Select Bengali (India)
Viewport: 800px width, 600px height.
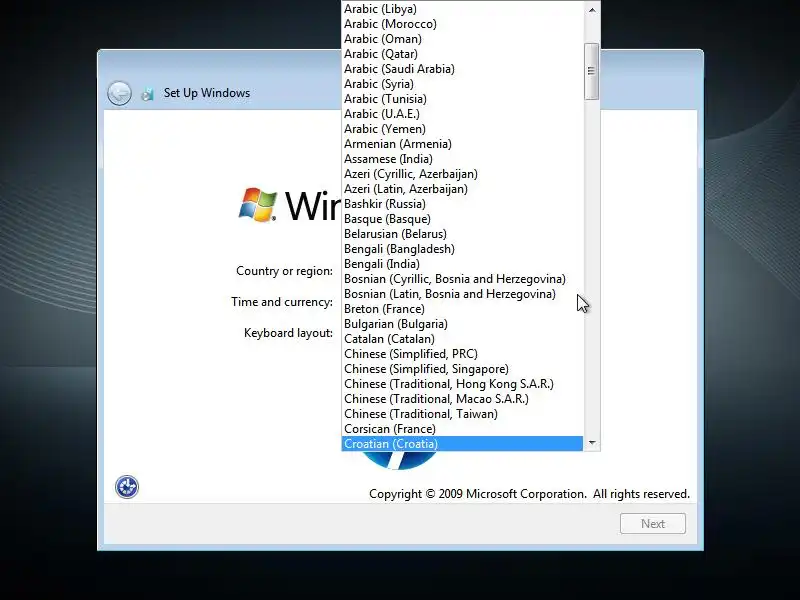[x=462, y=264]
